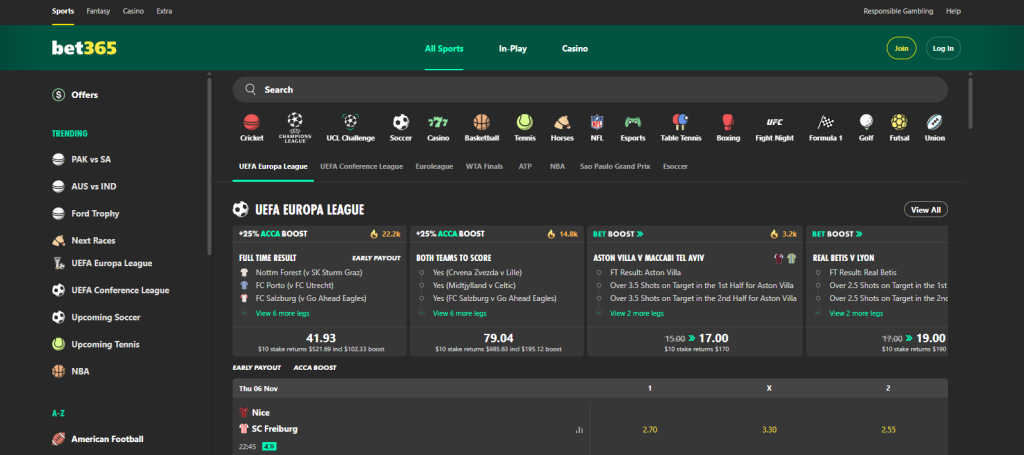The image size is (1024, 455).
Task: Select 3.30 draw odds
Action: pyautogui.click(x=769, y=430)
